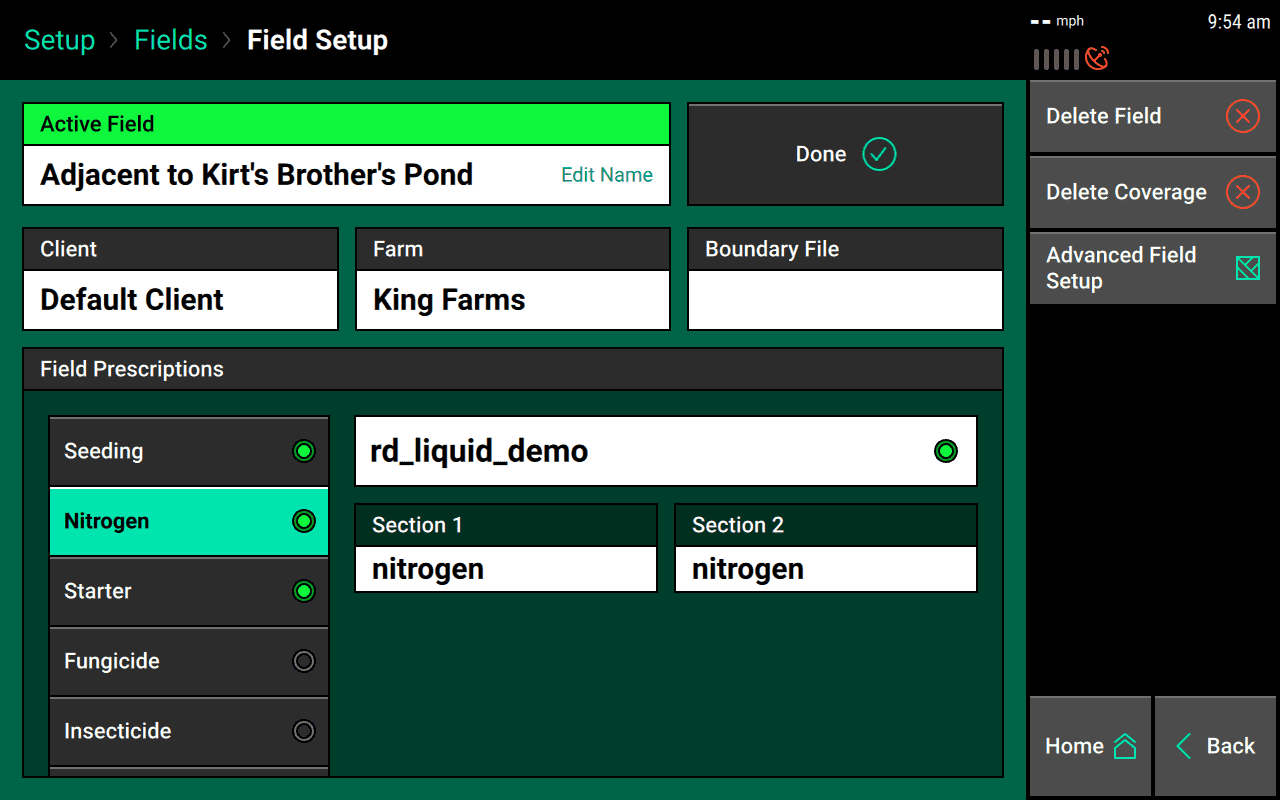Click the Back chevron icon

pyautogui.click(x=1184, y=746)
